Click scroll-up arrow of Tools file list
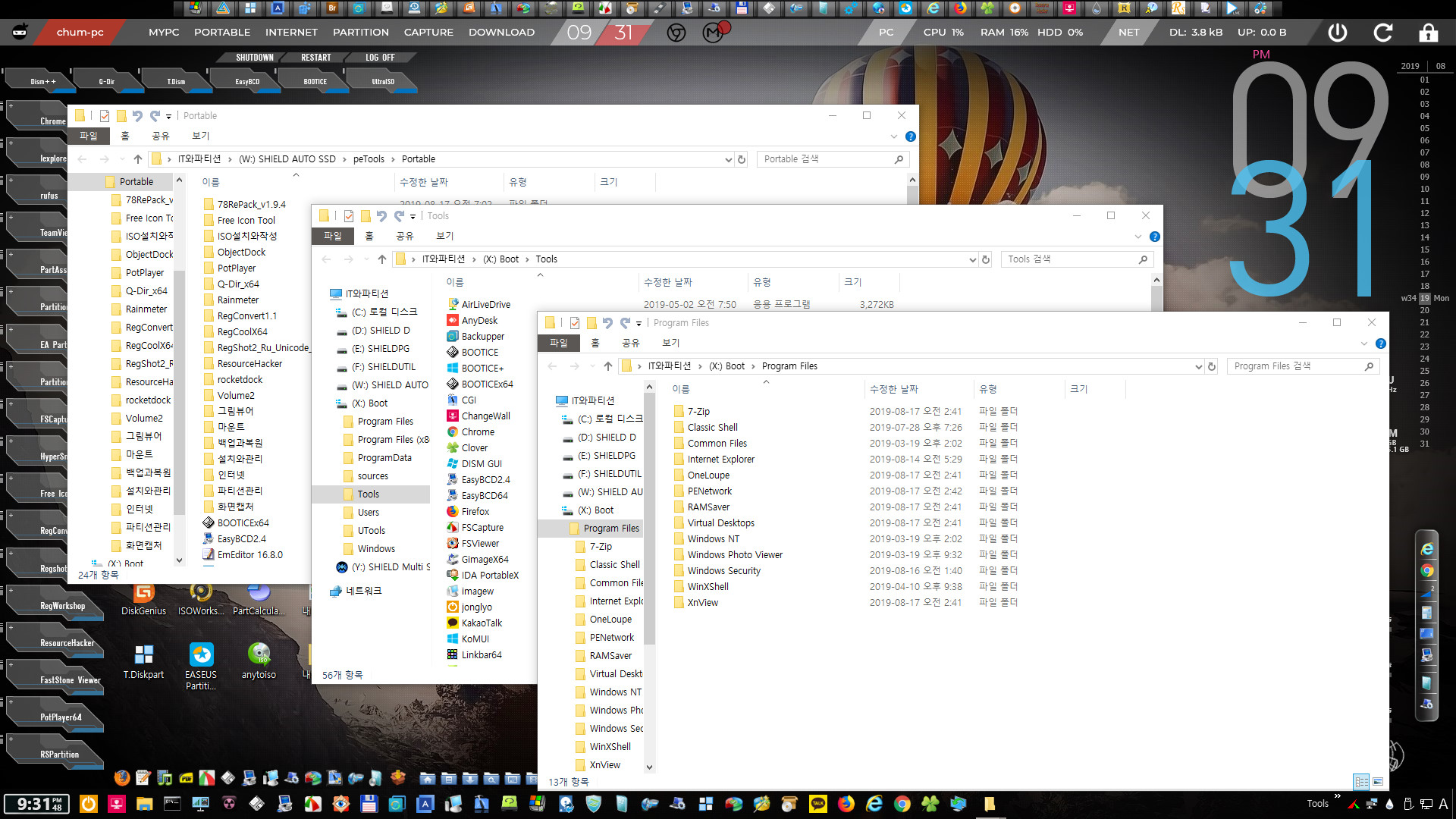Image resolution: width=1456 pixels, height=819 pixels. pyautogui.click(x=1156, y=281)
